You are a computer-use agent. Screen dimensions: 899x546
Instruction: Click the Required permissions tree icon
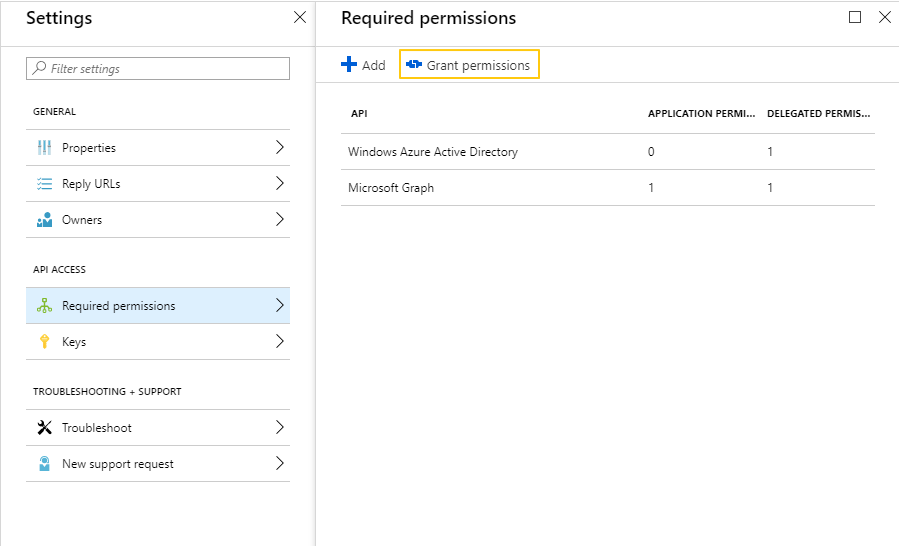point(44,306)
